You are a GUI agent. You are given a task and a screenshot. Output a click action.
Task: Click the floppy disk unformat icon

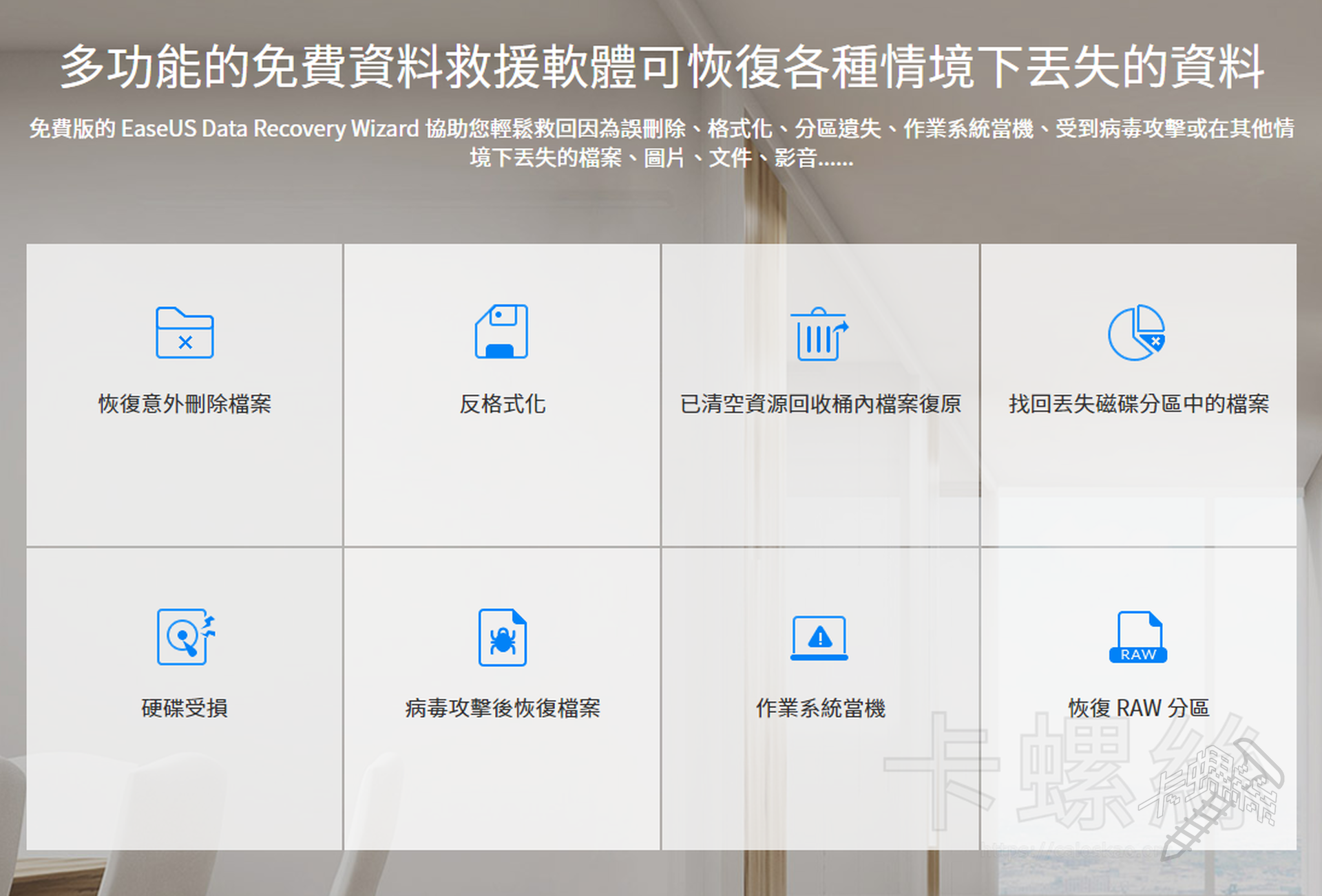click(x=502, y=332)
